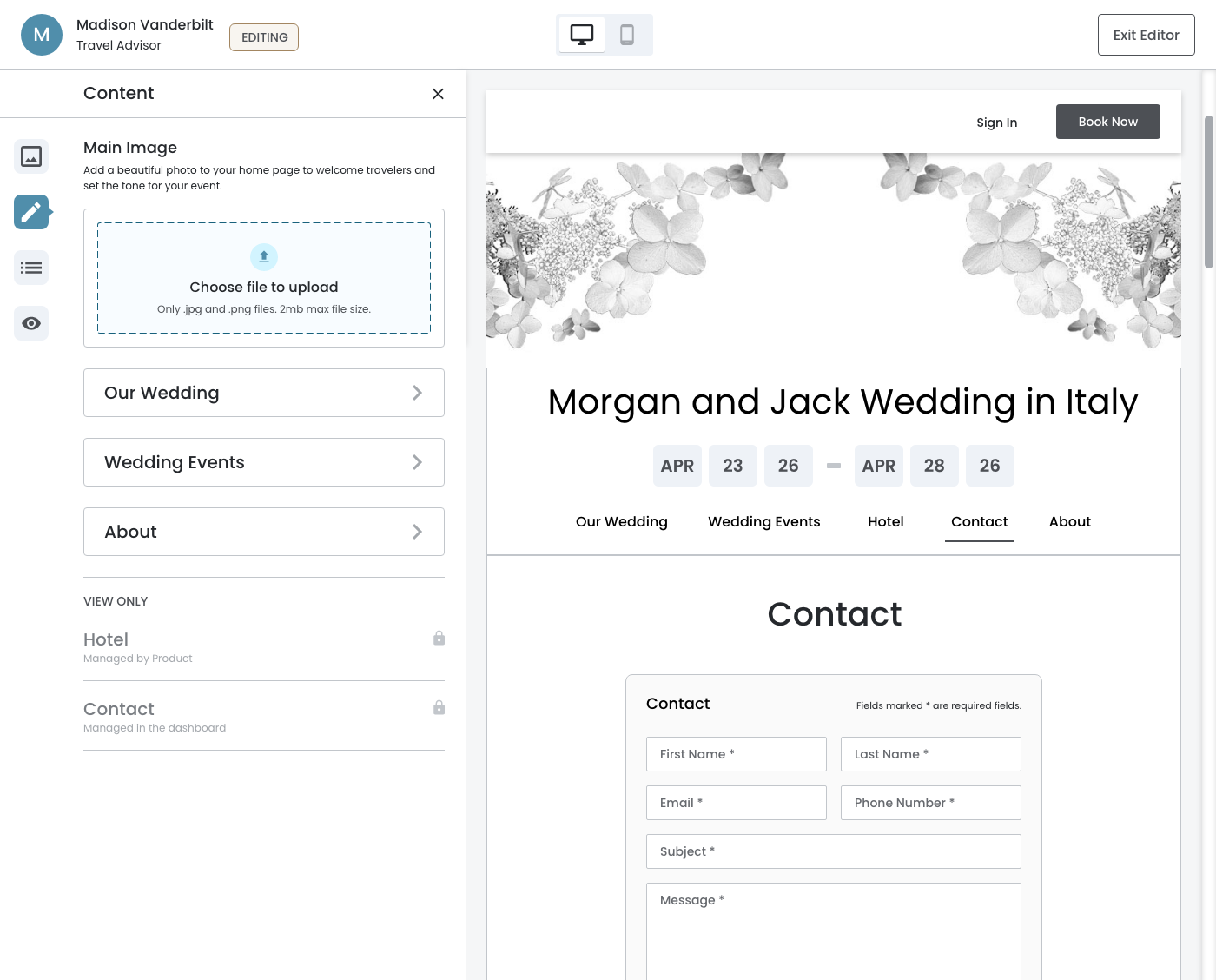Screen dimensions: 1216x980
Task: Click the Exit Editor button
Action: pyautogui.click(x=1146, y=35)
